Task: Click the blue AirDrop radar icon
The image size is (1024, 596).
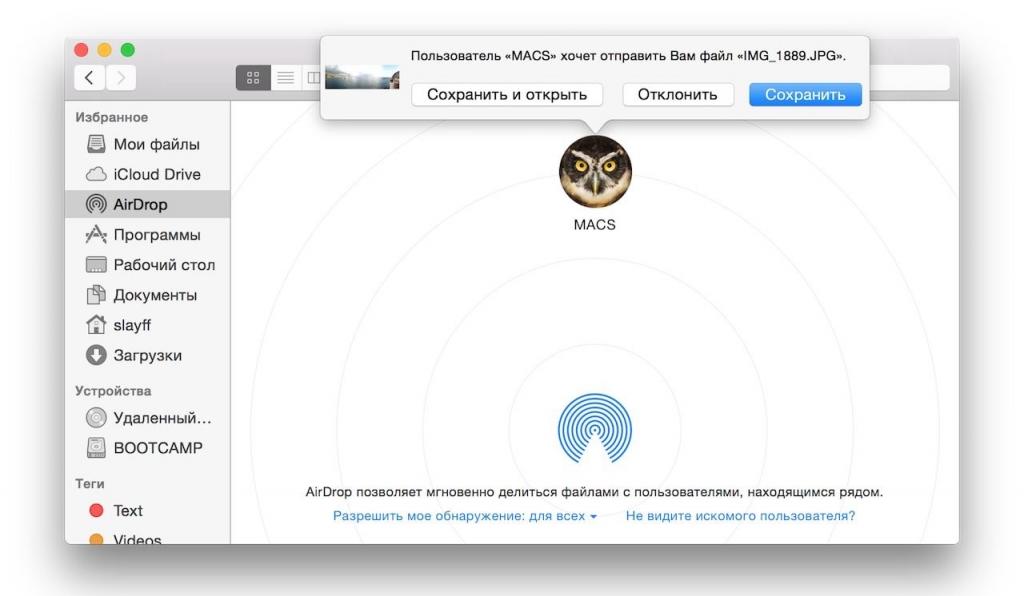Action: [x=595, y=429]
